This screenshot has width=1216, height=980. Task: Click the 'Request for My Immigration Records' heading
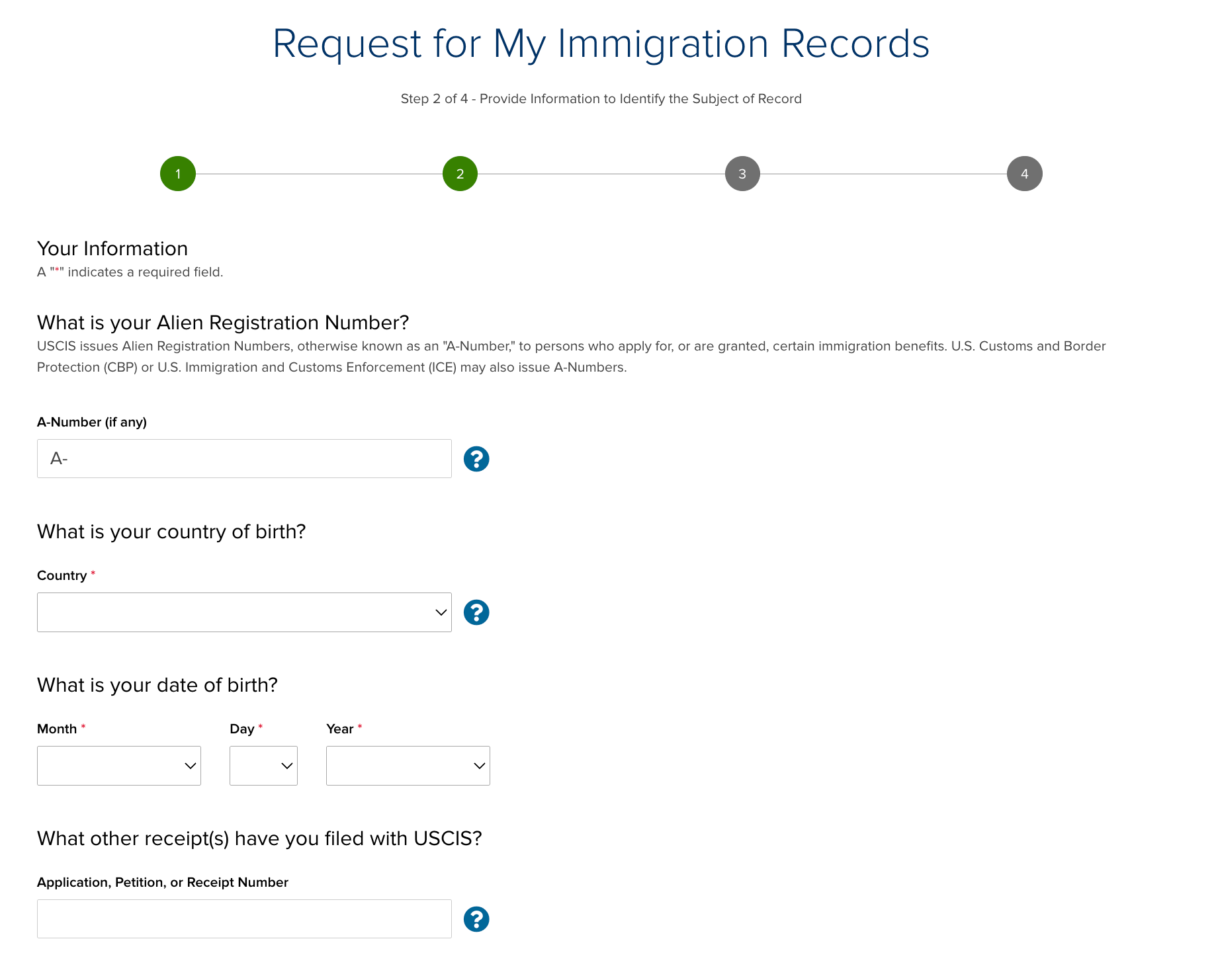pyautogui.click(x=601, y=44)
